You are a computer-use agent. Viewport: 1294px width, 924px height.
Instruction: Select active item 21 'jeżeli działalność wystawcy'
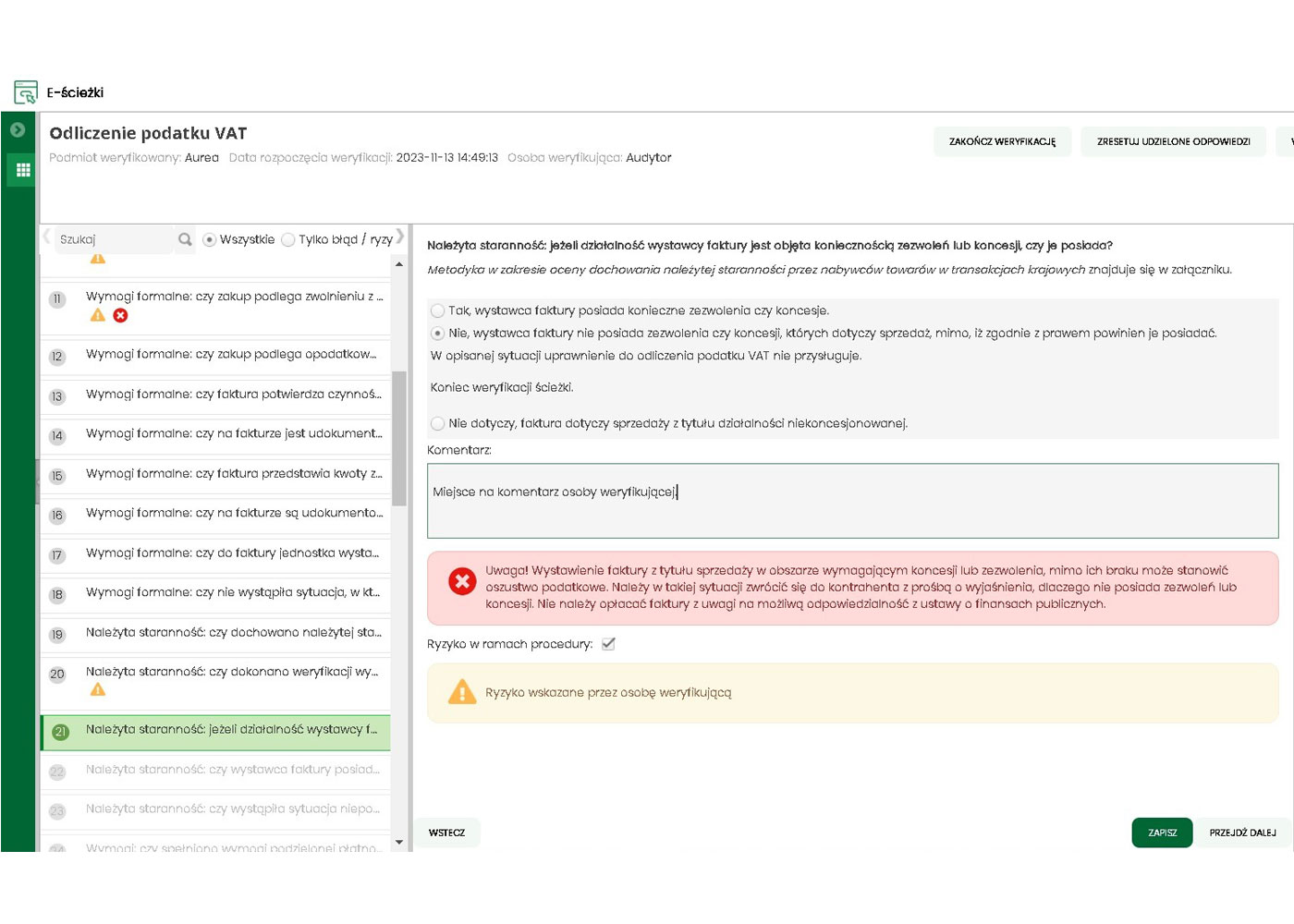215,732
